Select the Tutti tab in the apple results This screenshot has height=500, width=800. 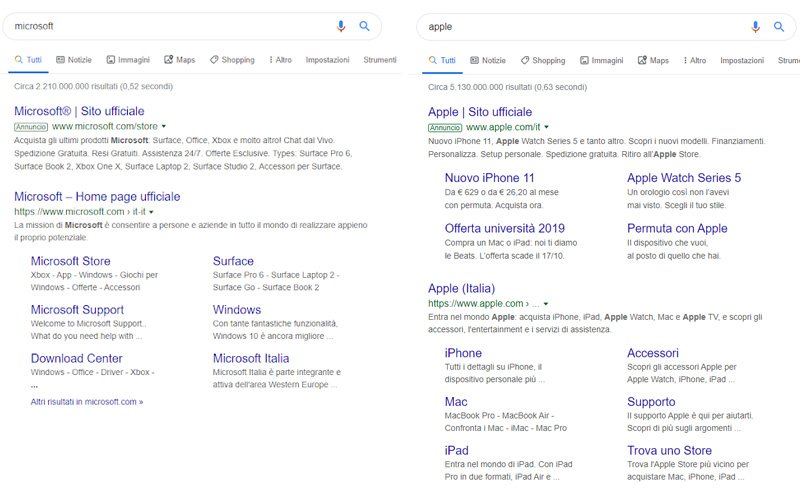click(x=442, y=60)
